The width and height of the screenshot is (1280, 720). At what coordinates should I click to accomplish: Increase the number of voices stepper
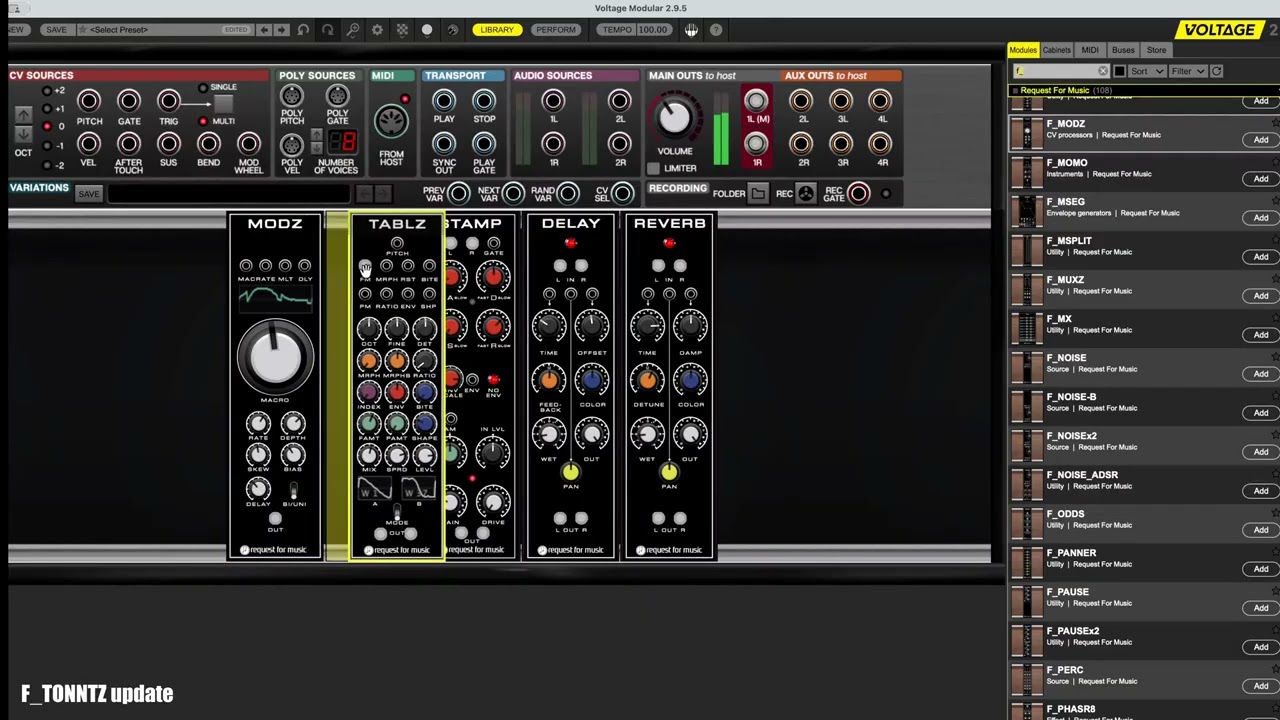click(x=317, y=135)
